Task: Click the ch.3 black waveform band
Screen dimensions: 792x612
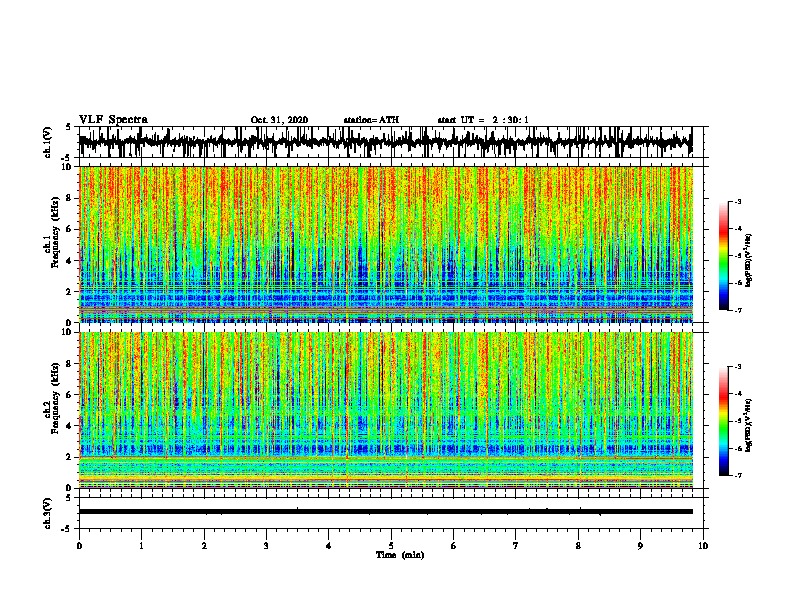Action: point(386,512)
